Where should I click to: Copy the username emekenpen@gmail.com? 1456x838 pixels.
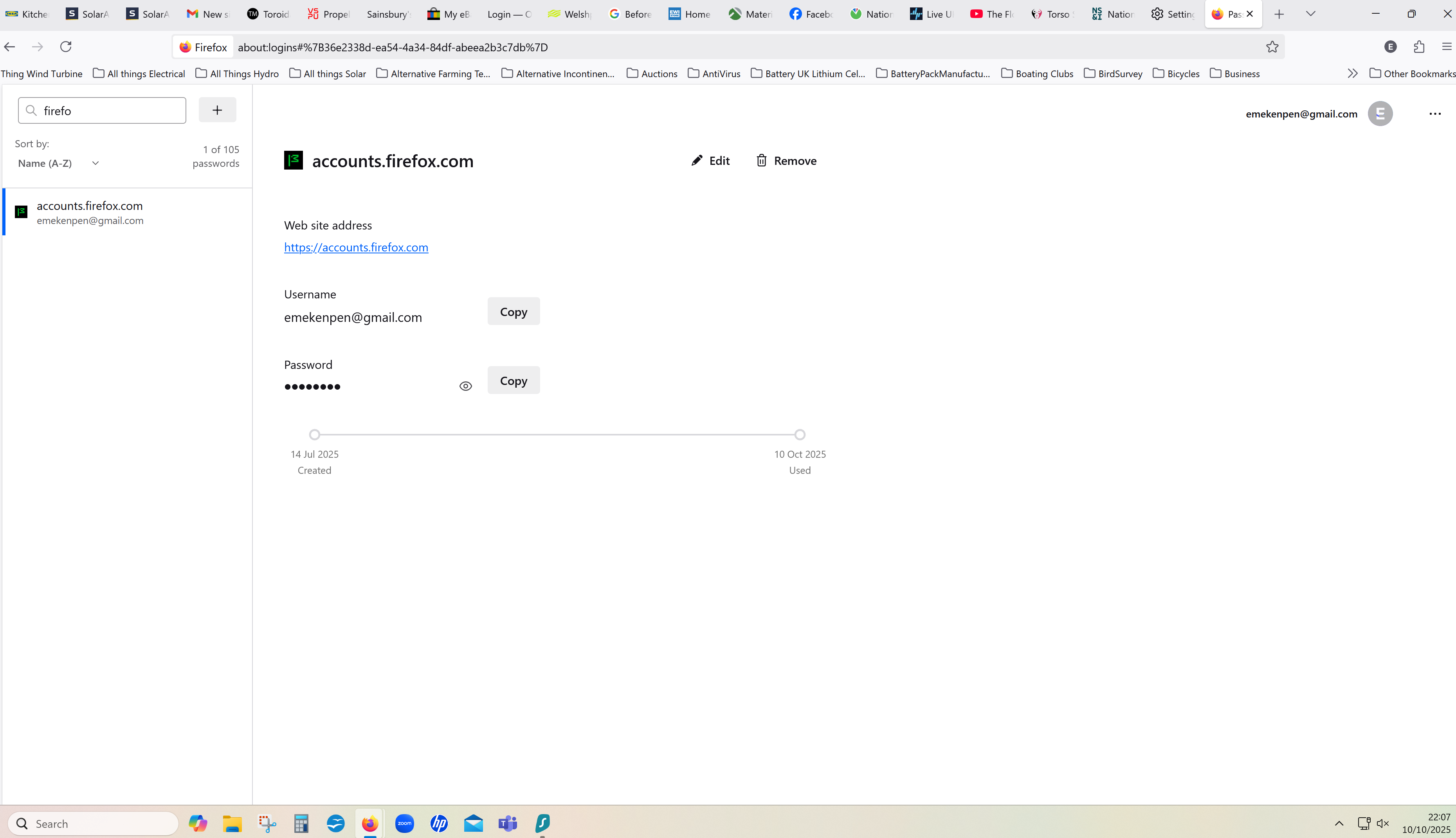(x=513, y=311)
